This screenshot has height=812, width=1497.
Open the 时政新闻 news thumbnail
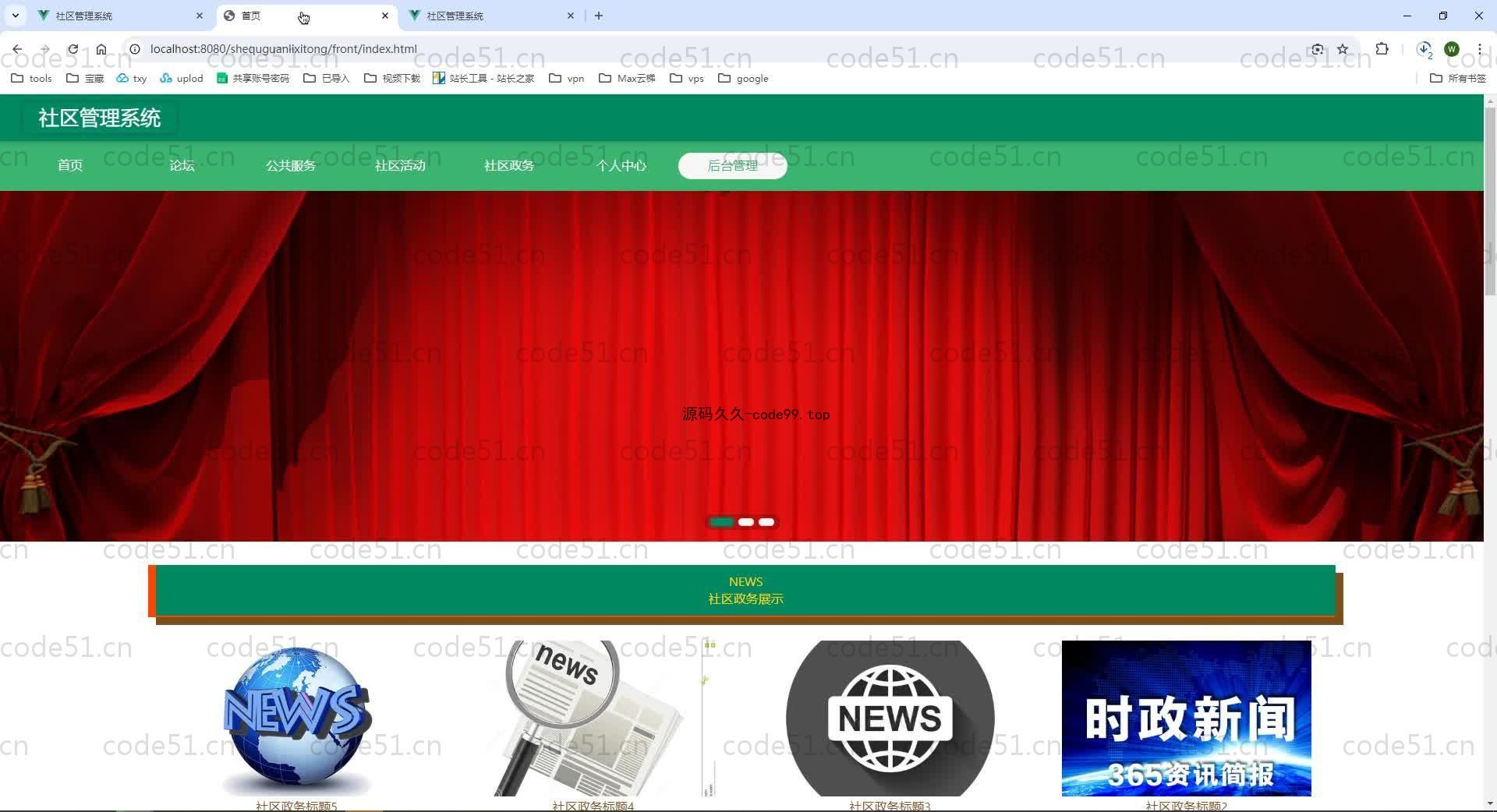(x=1186, y=718)
